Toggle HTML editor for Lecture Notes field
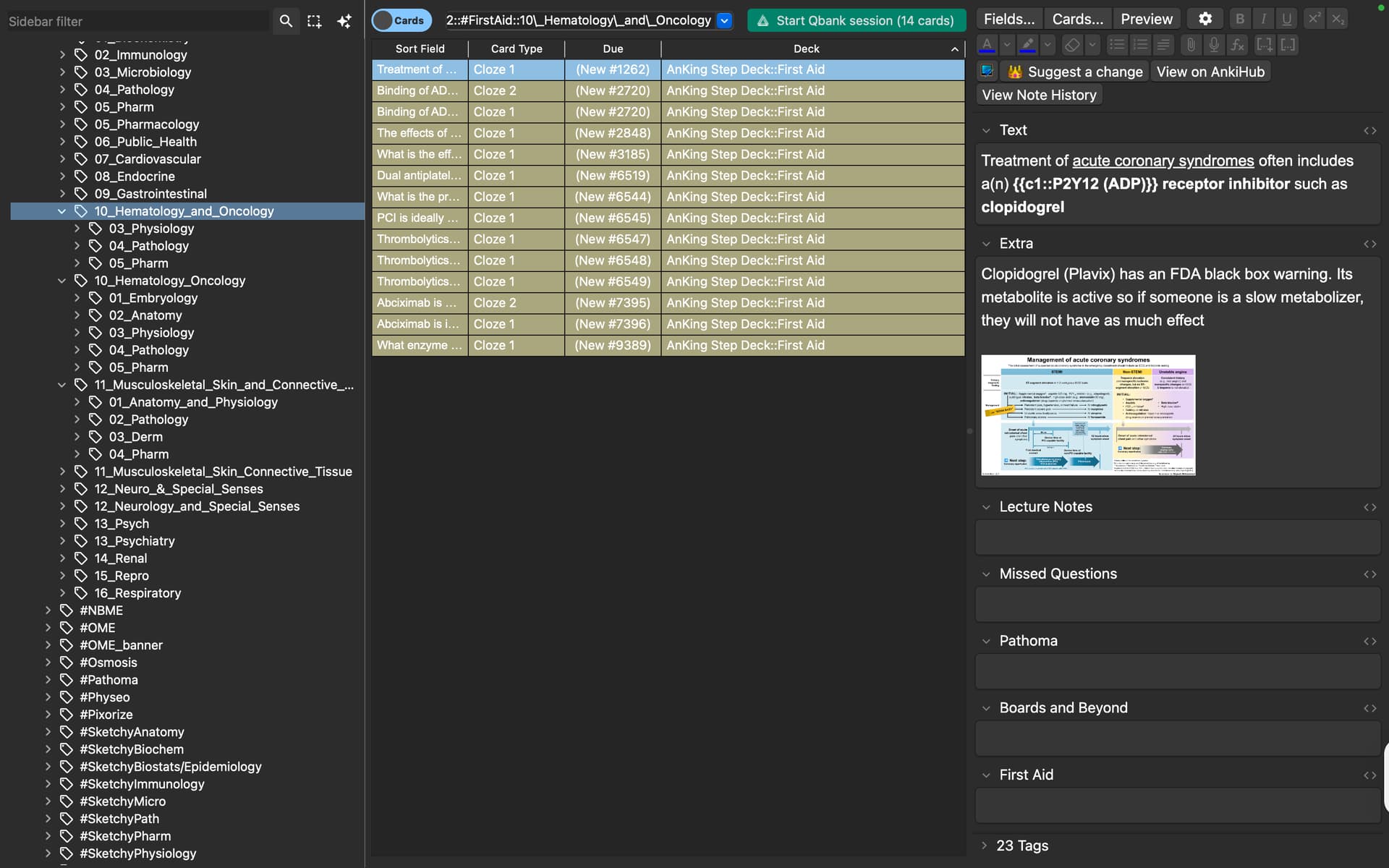1389x868 pixels. [x=1369, y=507]
